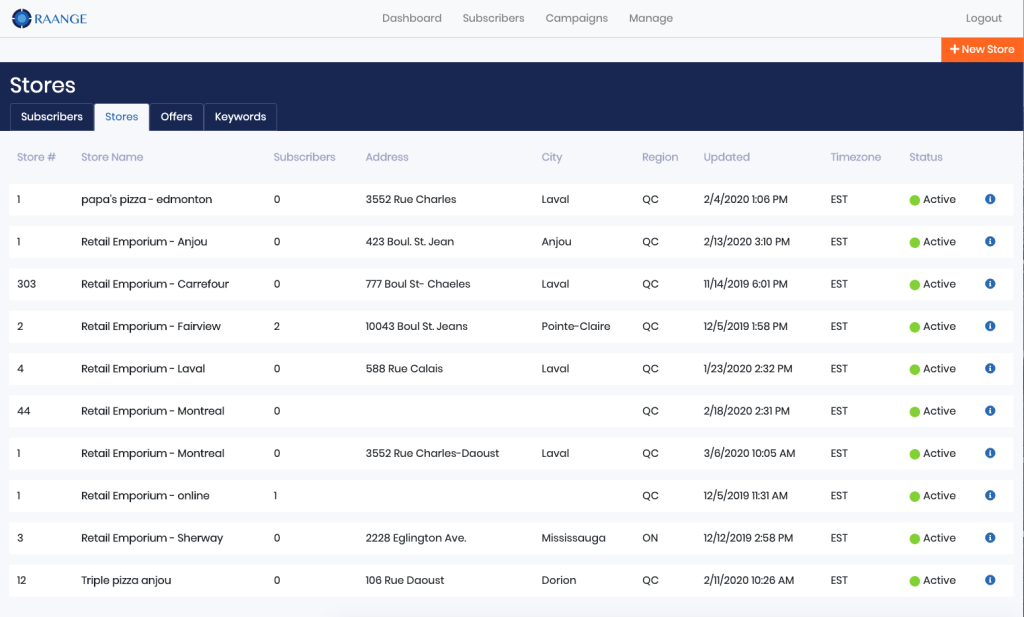Image resolution: width=1024 pixels, height=617 pixels.
Task: Open info icon for 3552 Rue Charles-Daoust store
Action: pos(990,453)
